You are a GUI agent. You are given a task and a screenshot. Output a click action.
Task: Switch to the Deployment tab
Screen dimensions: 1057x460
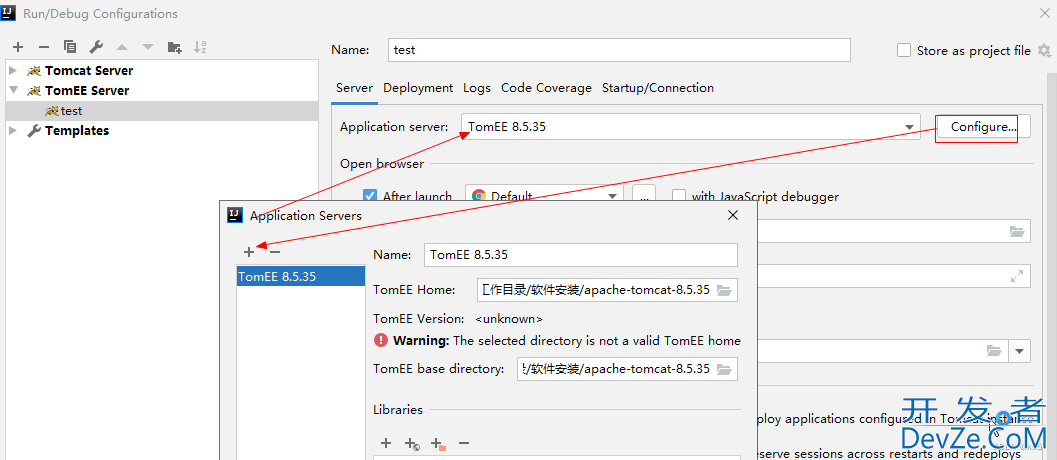(418, 88)
